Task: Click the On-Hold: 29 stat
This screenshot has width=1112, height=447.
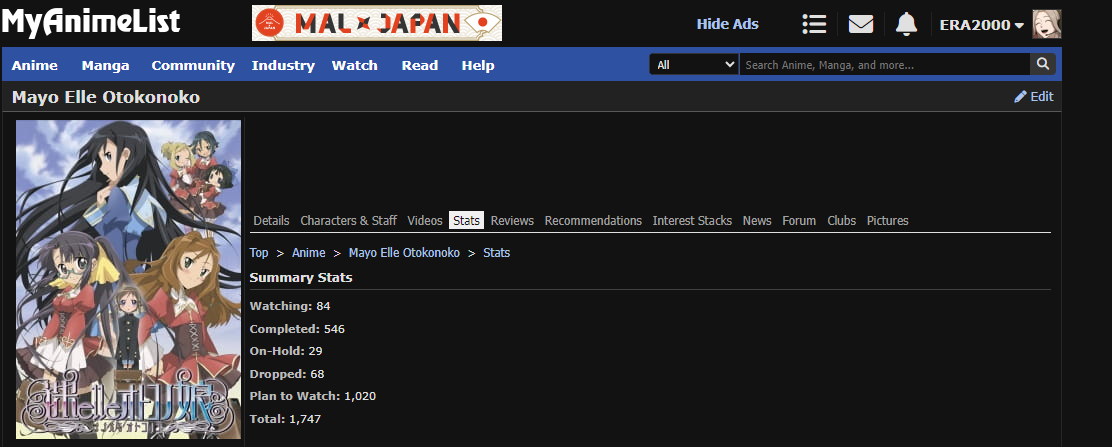Action: (286, 351)
